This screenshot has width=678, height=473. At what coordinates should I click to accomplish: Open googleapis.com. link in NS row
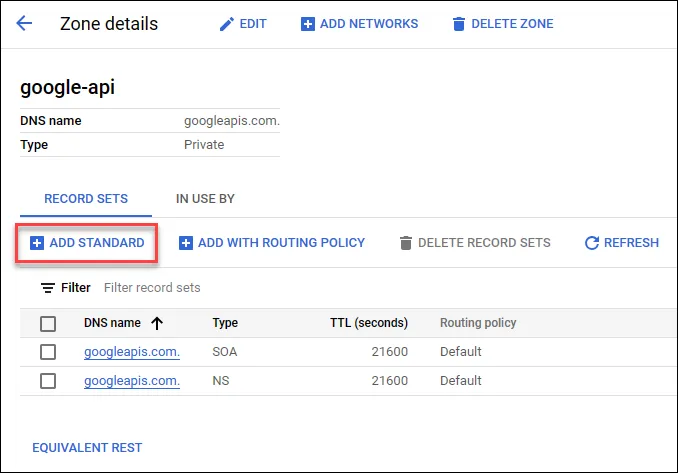pos(132,381)
